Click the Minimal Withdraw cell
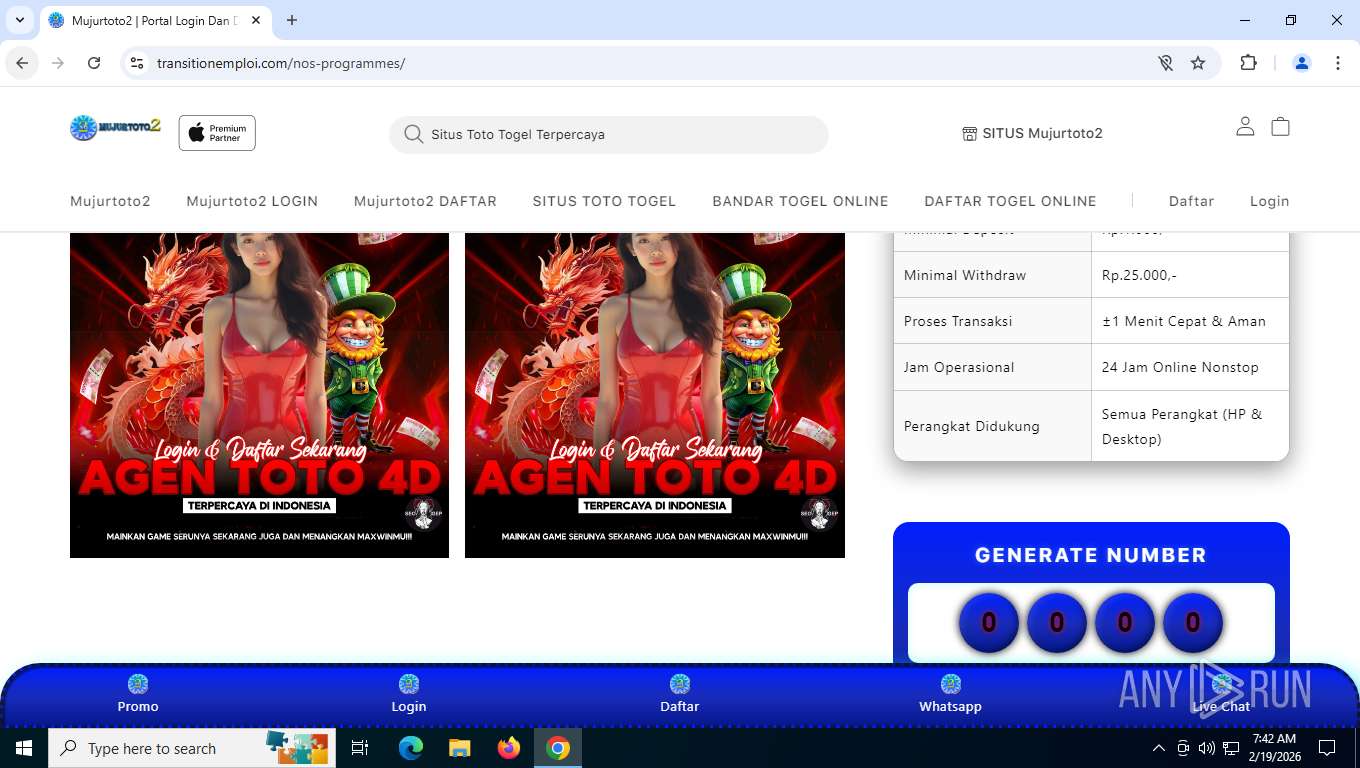This screenshot has width=1360, height=768. click(993, 275)
